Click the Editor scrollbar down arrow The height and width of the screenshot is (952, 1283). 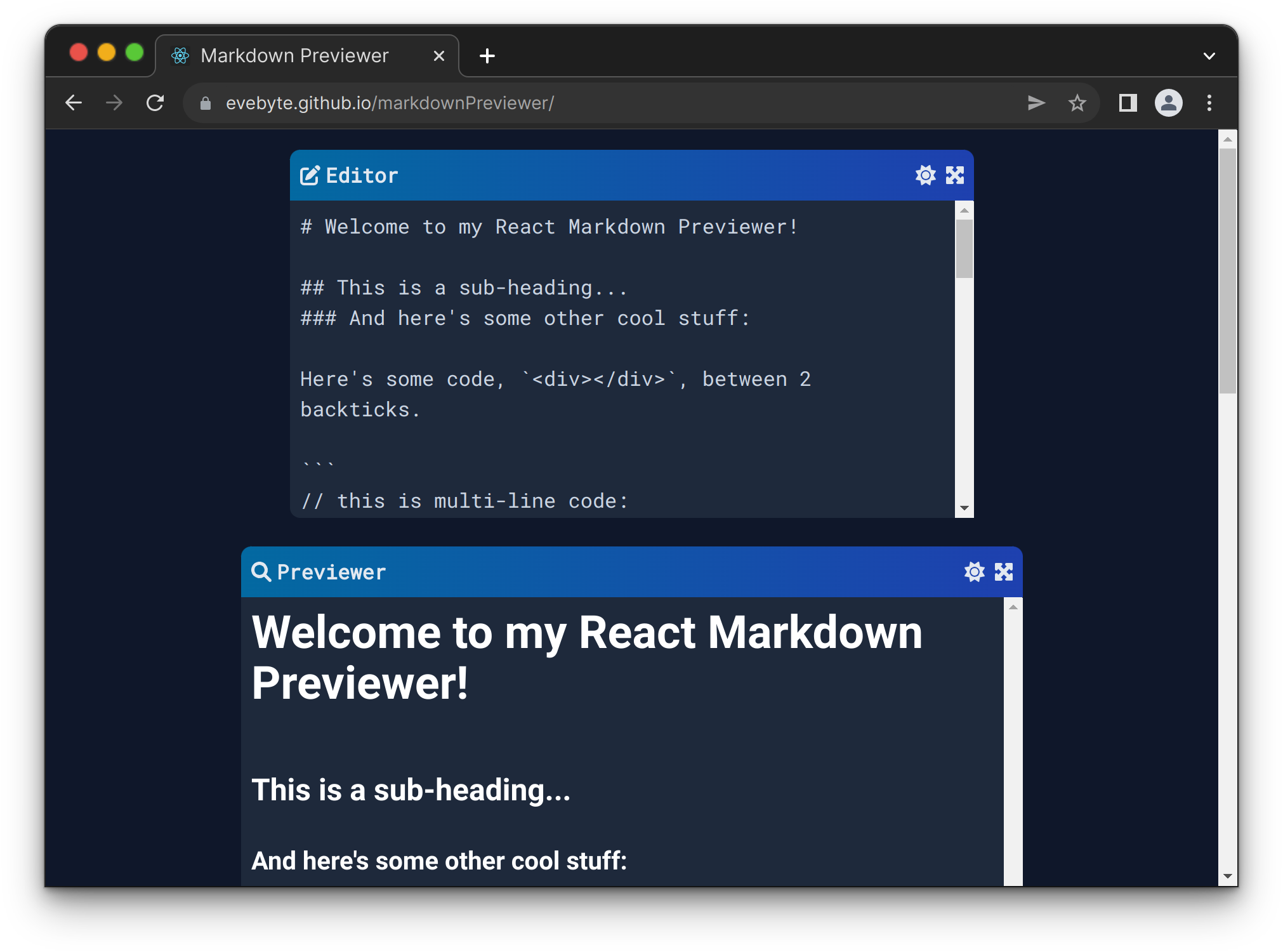(964, 508)
